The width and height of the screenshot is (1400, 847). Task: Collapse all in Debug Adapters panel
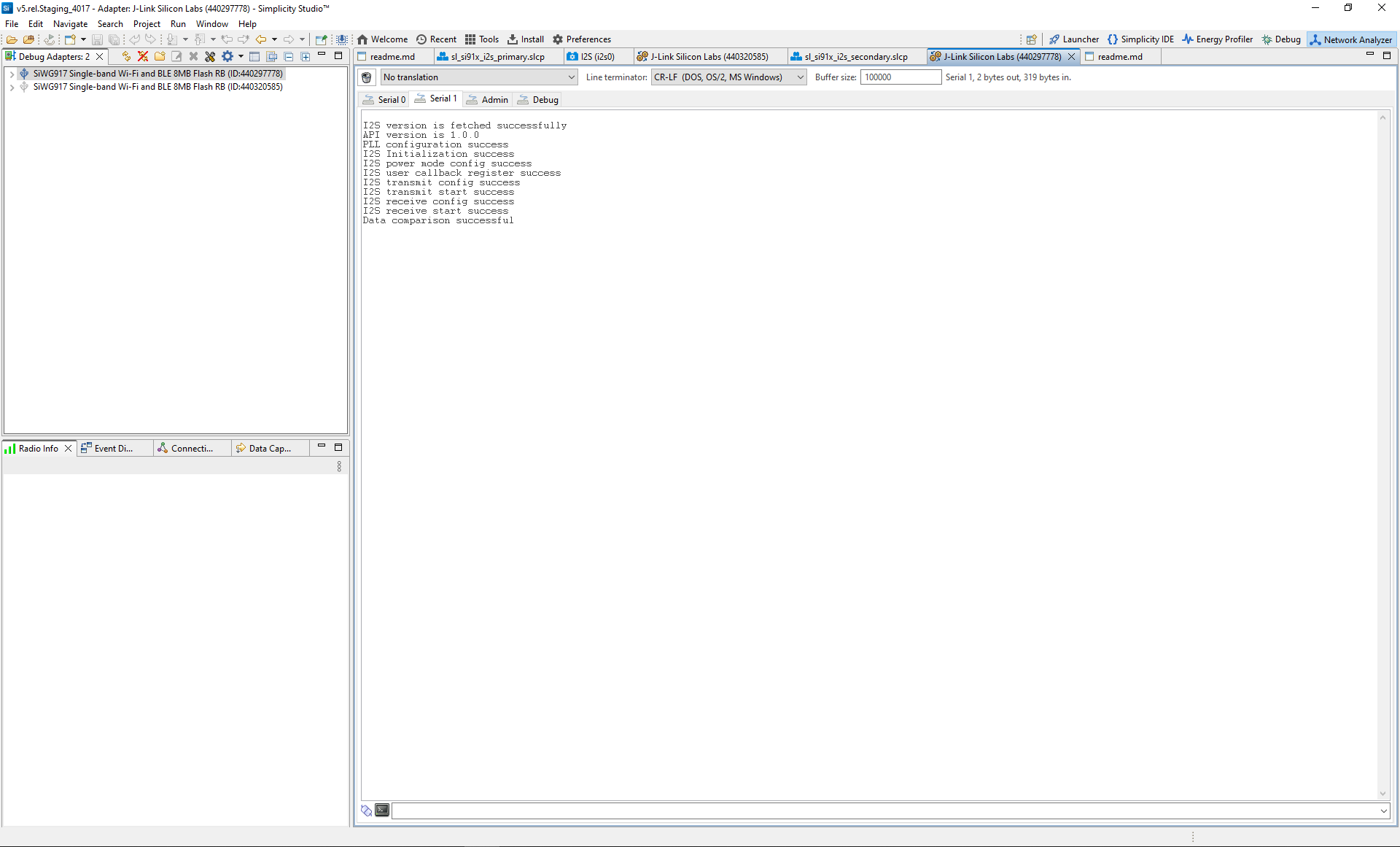(289, 56)
